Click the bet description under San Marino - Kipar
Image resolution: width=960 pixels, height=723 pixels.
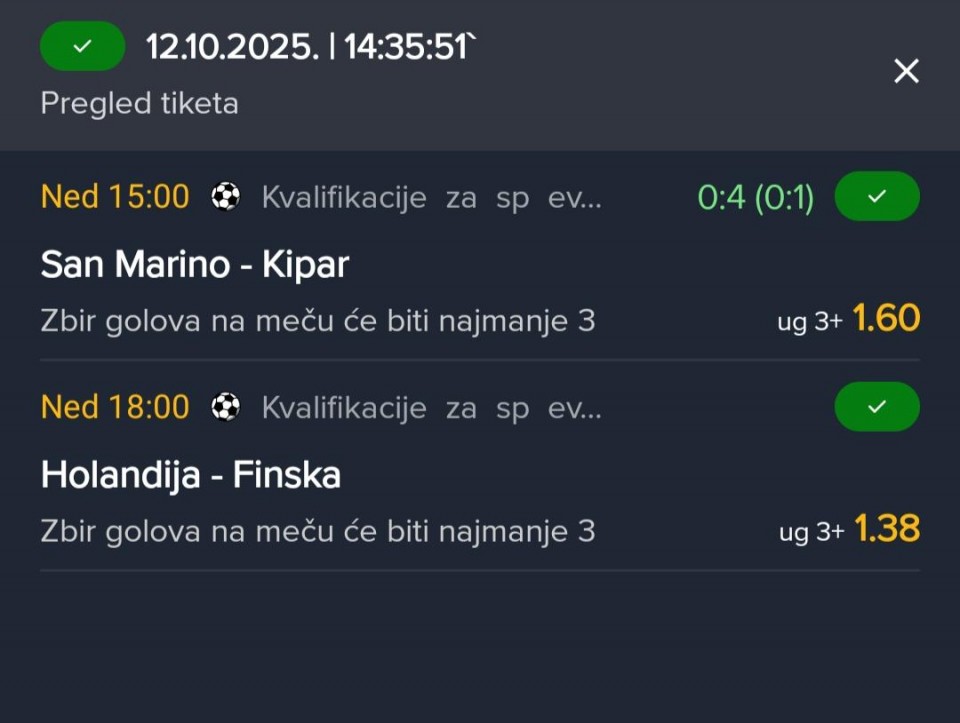(x=318, y=321)
